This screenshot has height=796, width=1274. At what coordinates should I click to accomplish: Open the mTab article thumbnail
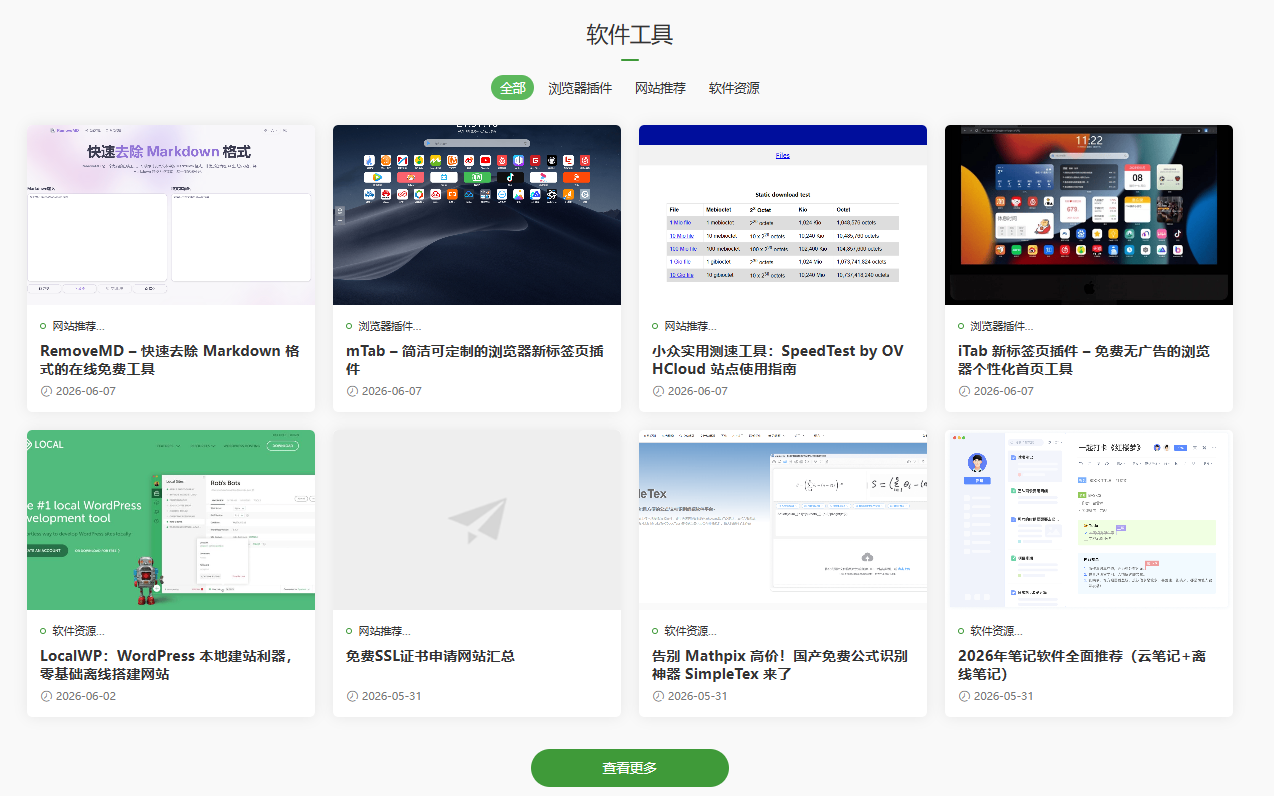click(477, 215)
